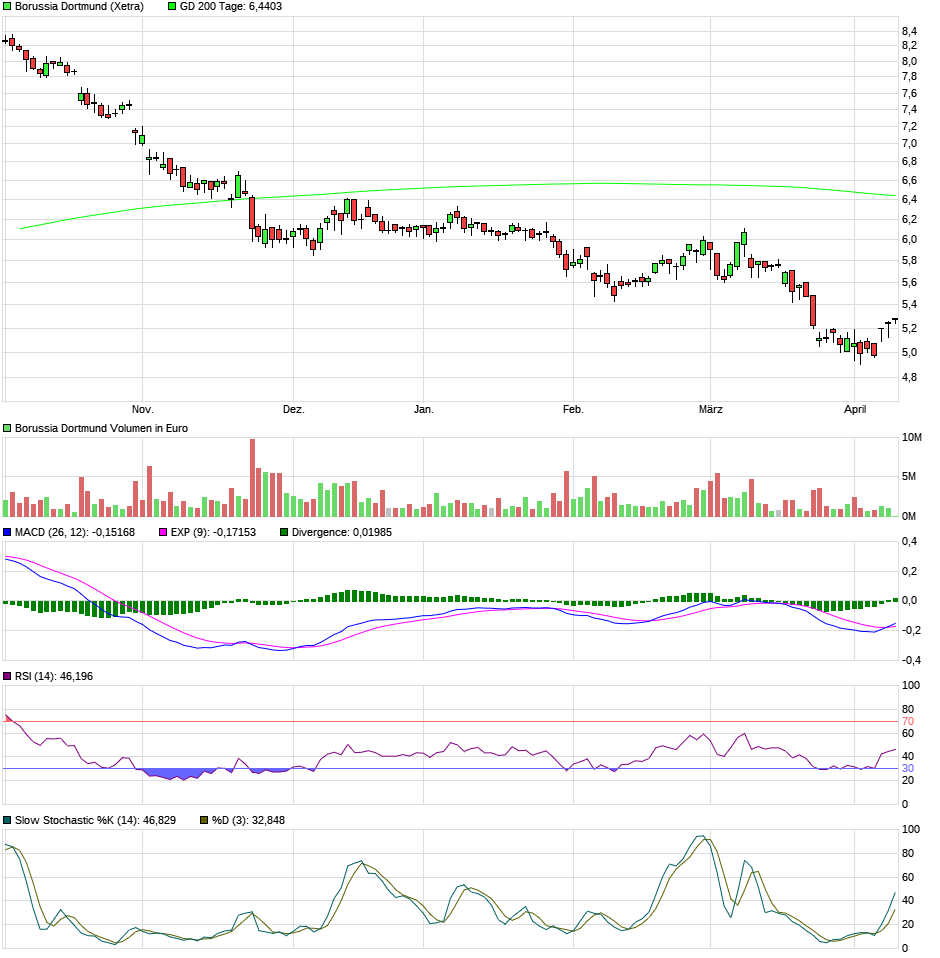Image resolution: width=940 pixels, height=958 pixels.
Task: Click the 10M value on the volume axis
Action: [x=911, y=437]
